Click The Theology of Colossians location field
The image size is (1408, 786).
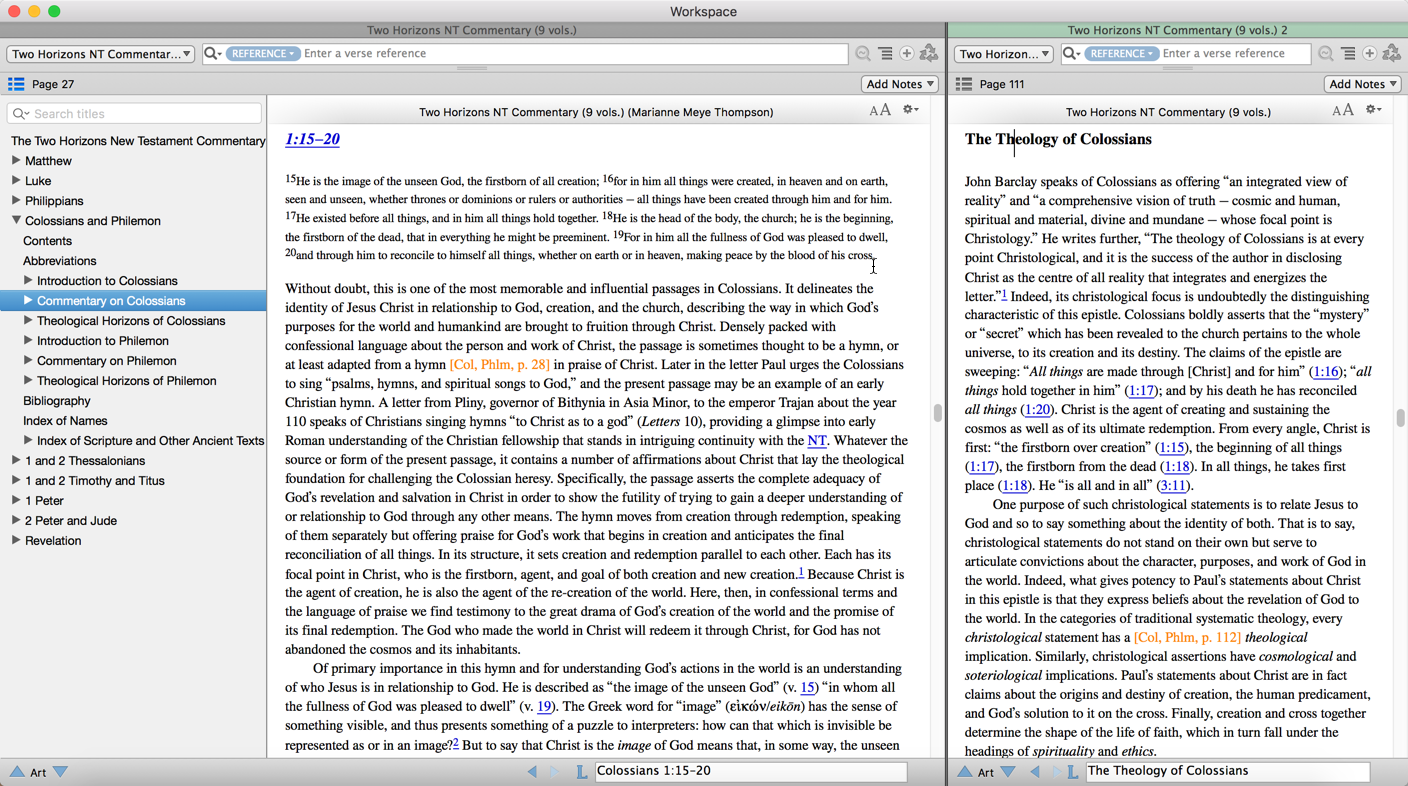pyautogui.click(x=1227, y=771)
